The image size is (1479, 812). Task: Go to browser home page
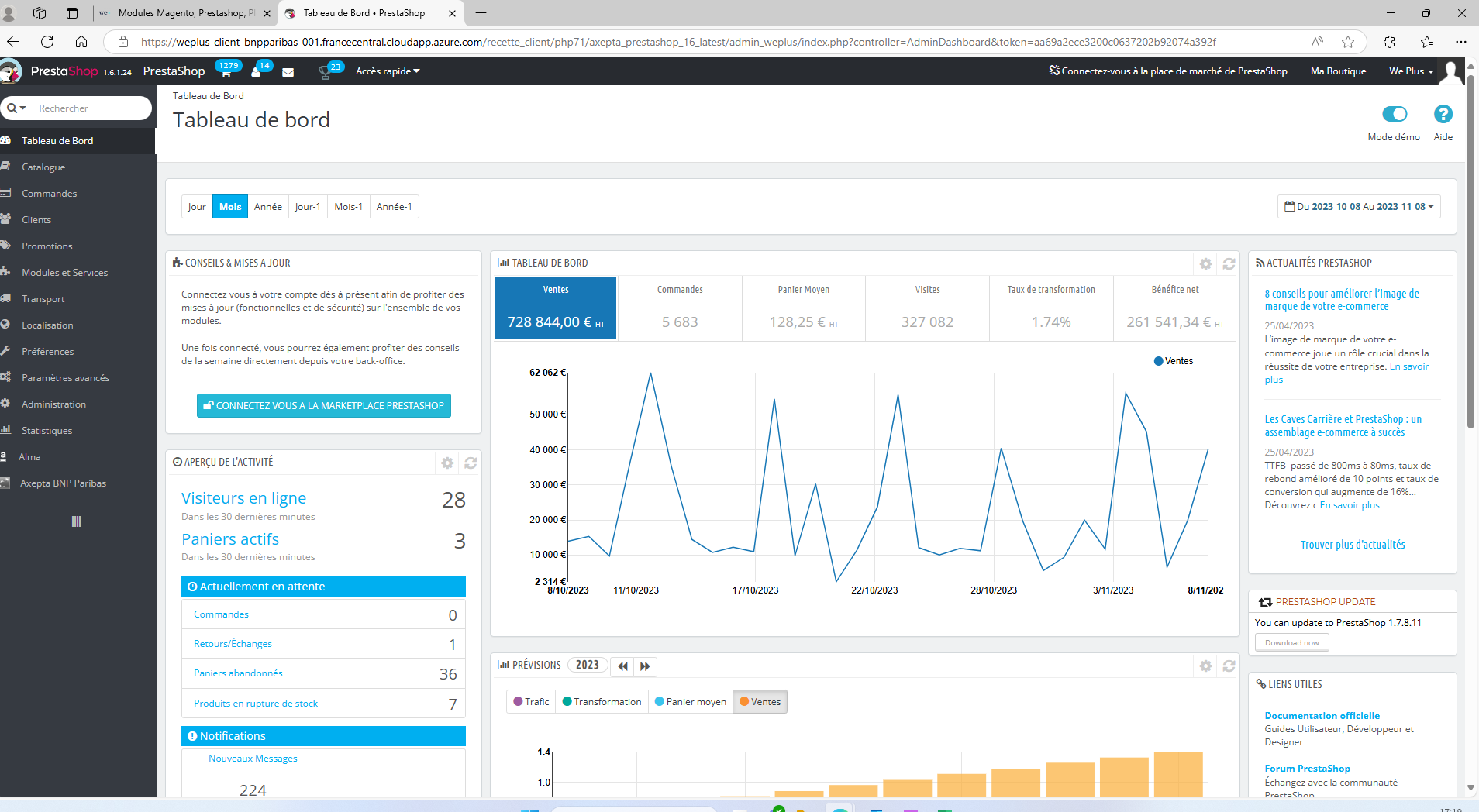[81, 42]
